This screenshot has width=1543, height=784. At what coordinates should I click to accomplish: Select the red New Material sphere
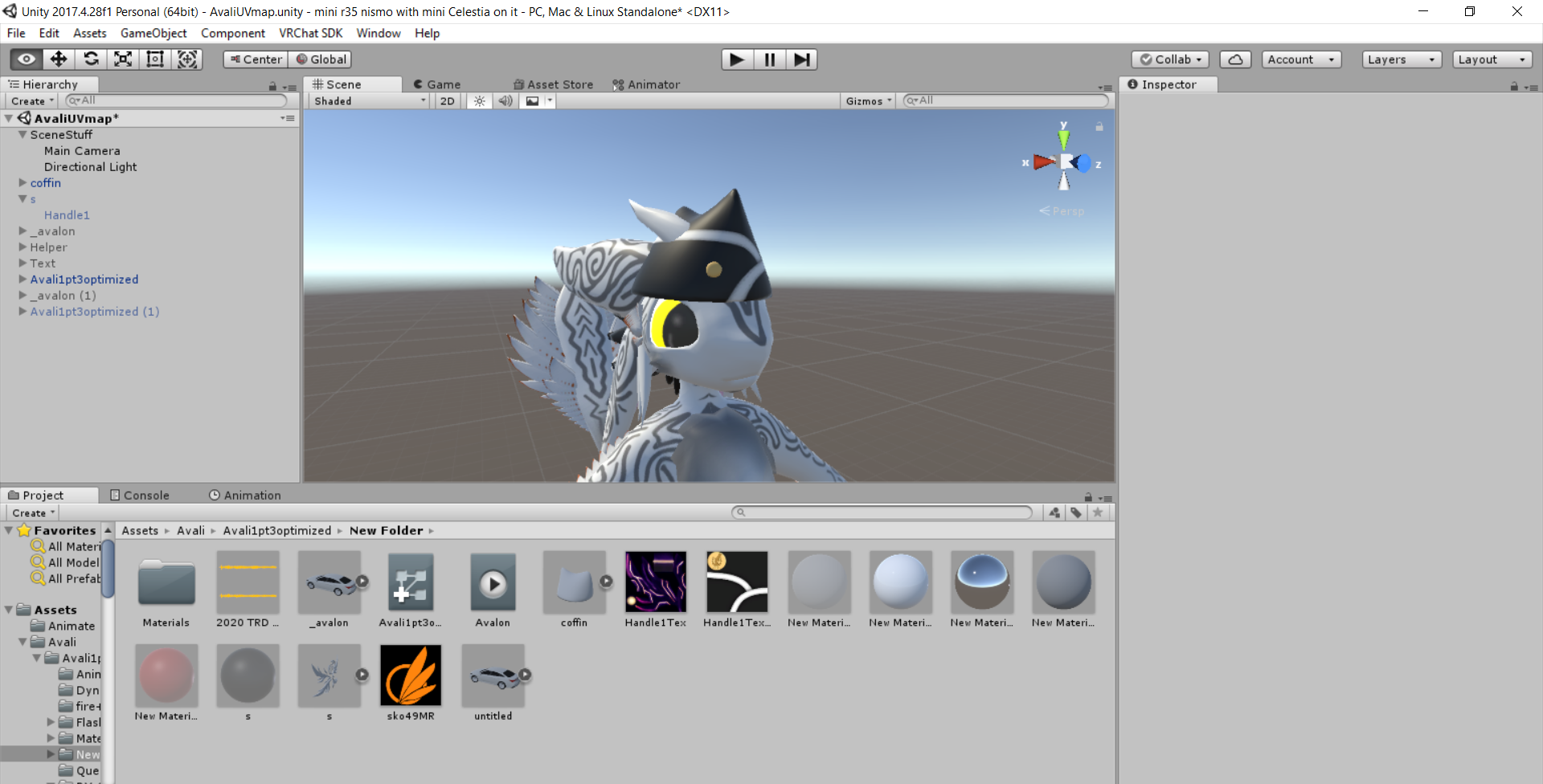click(x=166, y=683)
